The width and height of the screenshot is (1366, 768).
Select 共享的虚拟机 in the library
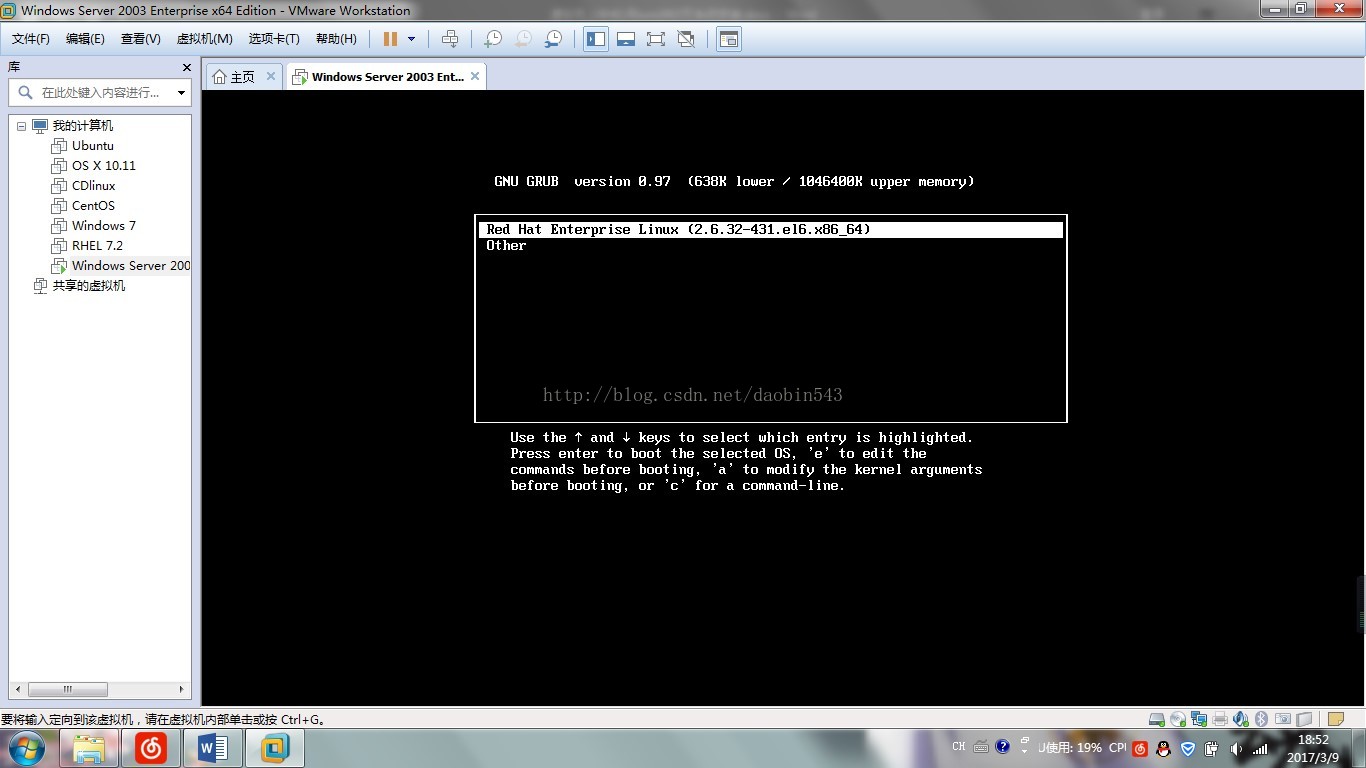point(89,286)
